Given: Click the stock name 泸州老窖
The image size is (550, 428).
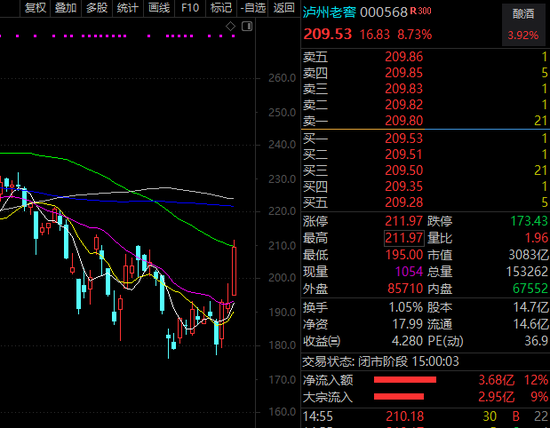Looking at the screenshot, I should point(329,12).
